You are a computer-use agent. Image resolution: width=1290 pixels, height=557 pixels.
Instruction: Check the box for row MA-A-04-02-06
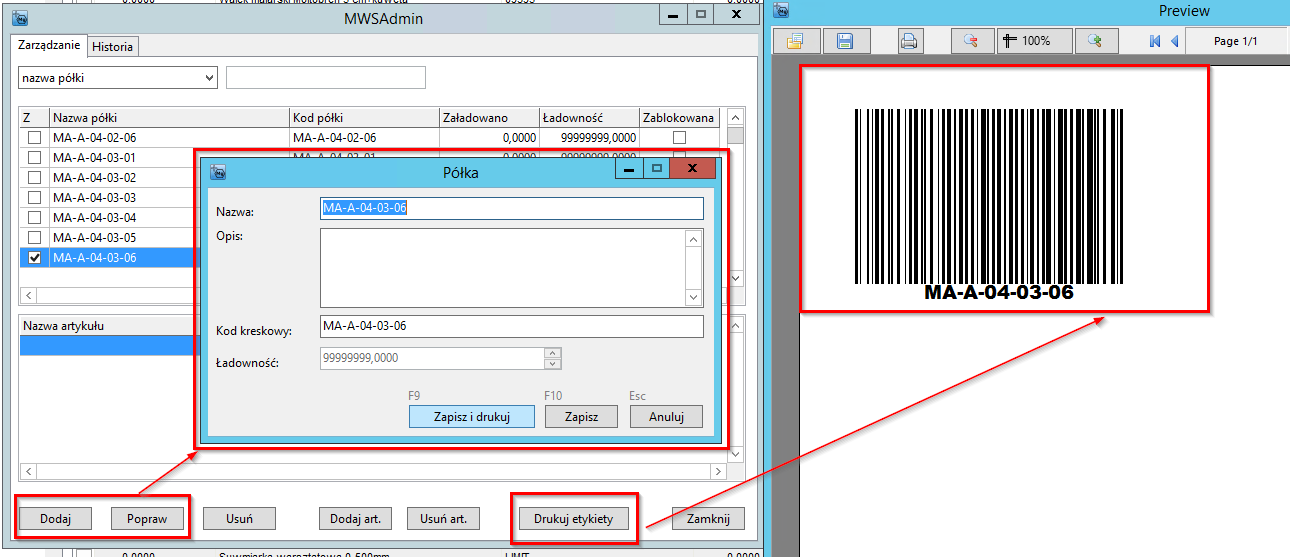point(35,138)
